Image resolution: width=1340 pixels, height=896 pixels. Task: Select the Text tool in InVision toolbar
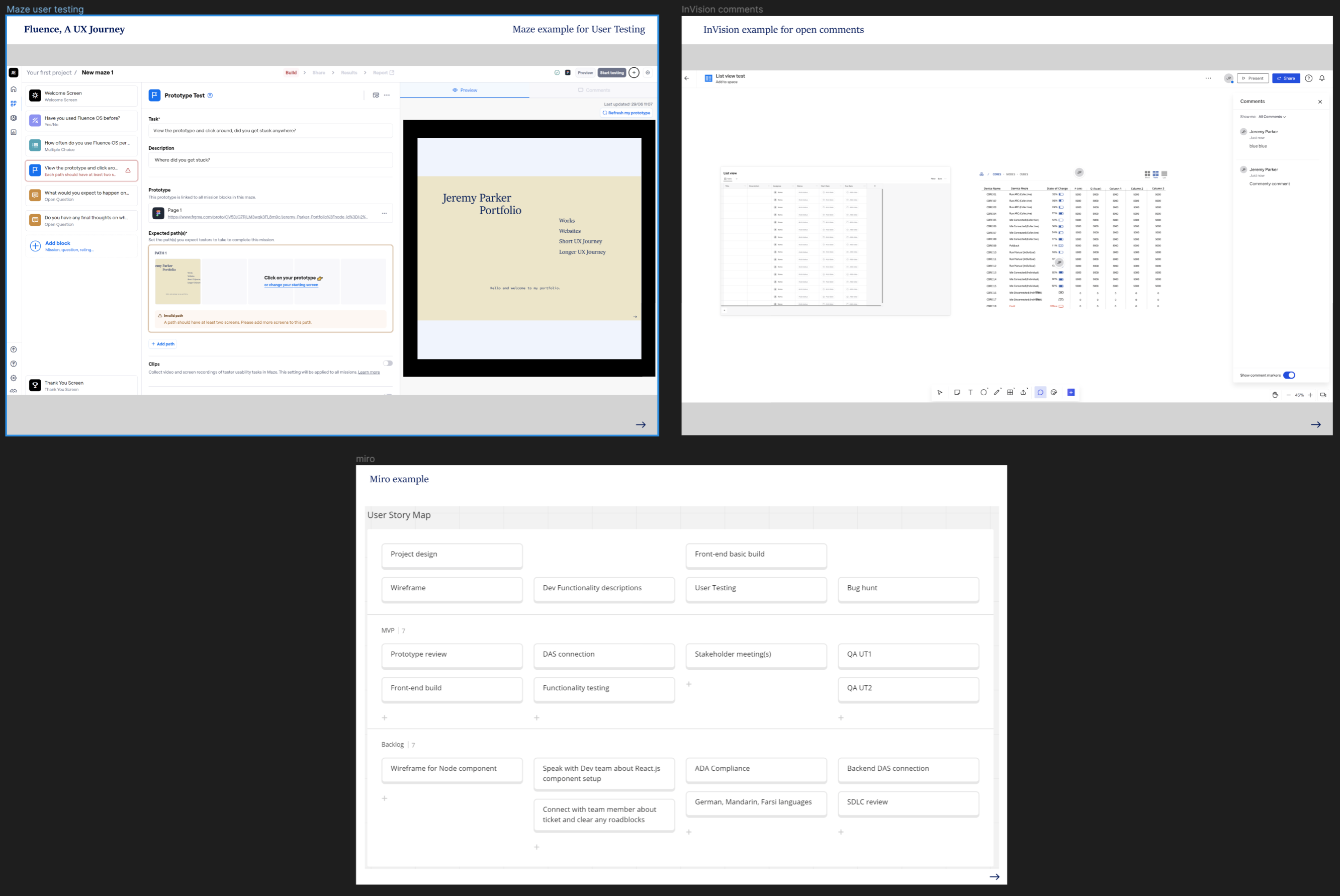point(970,392)
